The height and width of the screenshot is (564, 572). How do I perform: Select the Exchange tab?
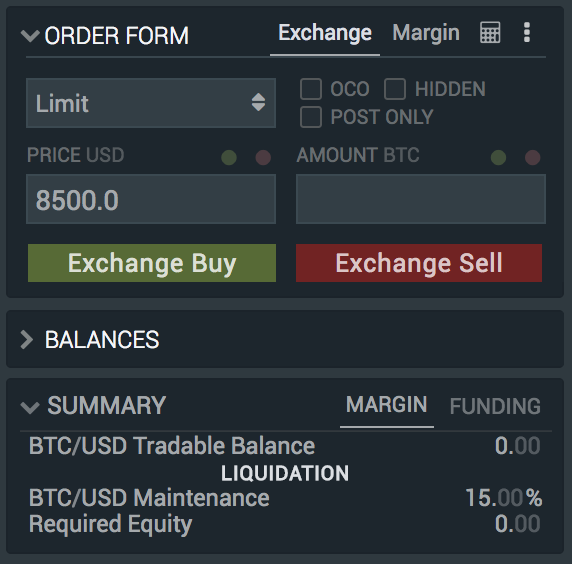(325, 33)
